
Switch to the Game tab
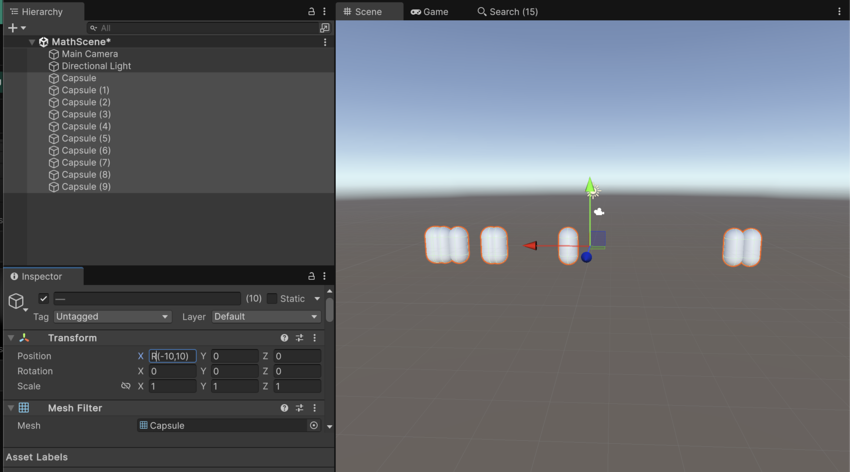coord(429,12)
